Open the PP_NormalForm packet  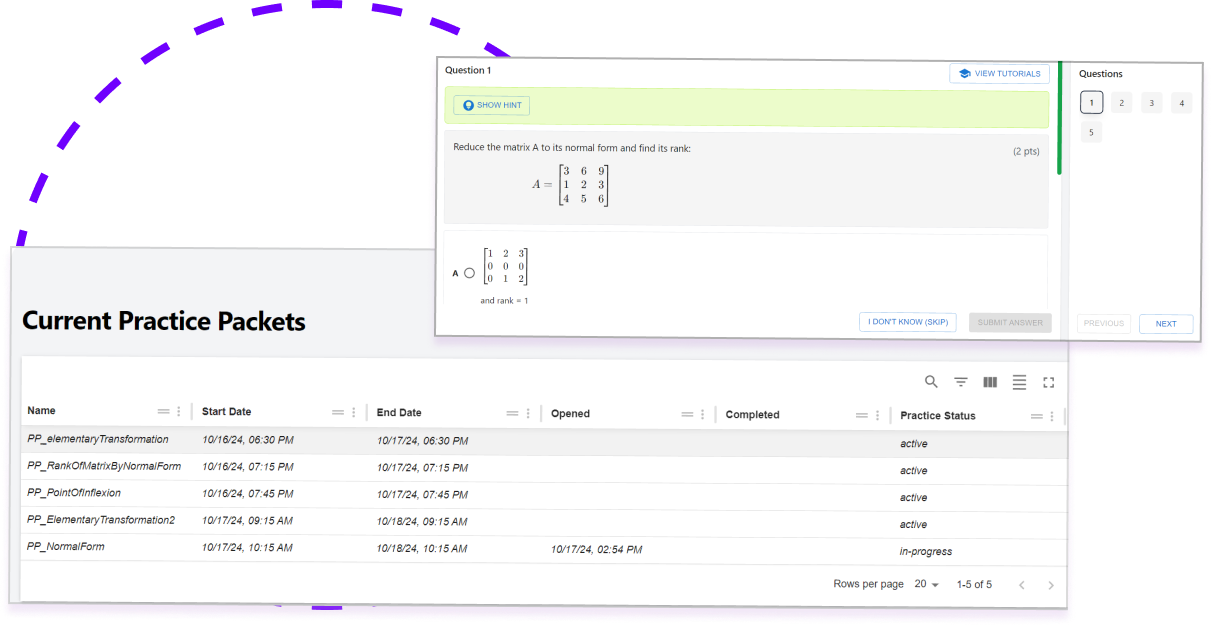tap(66, 547)
